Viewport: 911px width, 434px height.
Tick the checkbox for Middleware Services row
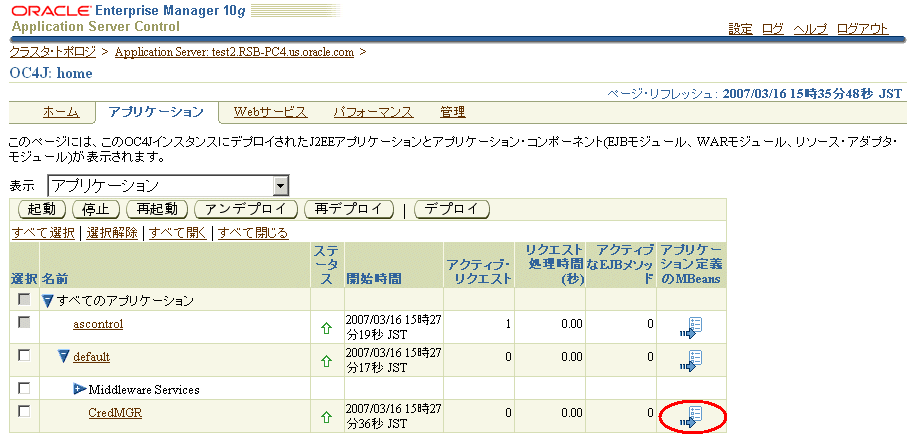coord(24,388)
